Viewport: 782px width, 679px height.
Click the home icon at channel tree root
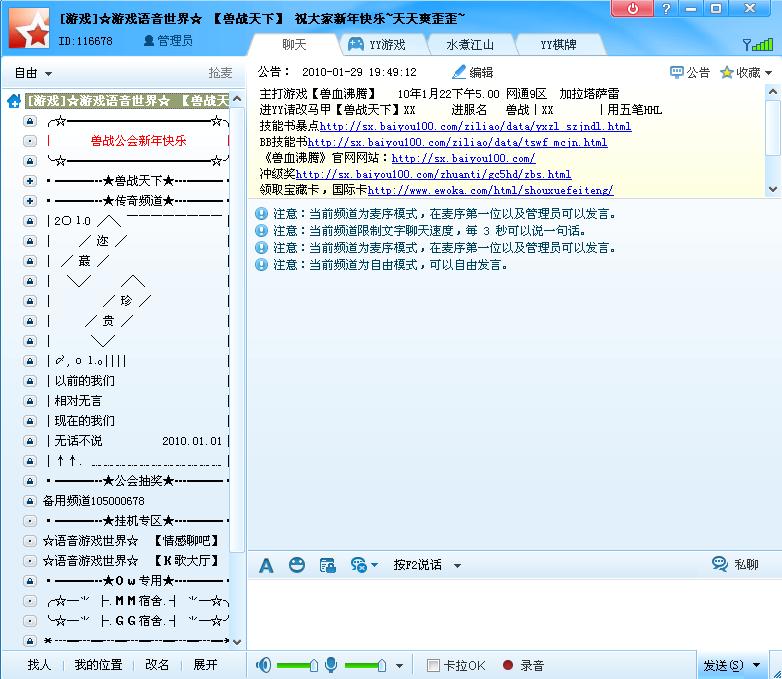coord(14,101)
